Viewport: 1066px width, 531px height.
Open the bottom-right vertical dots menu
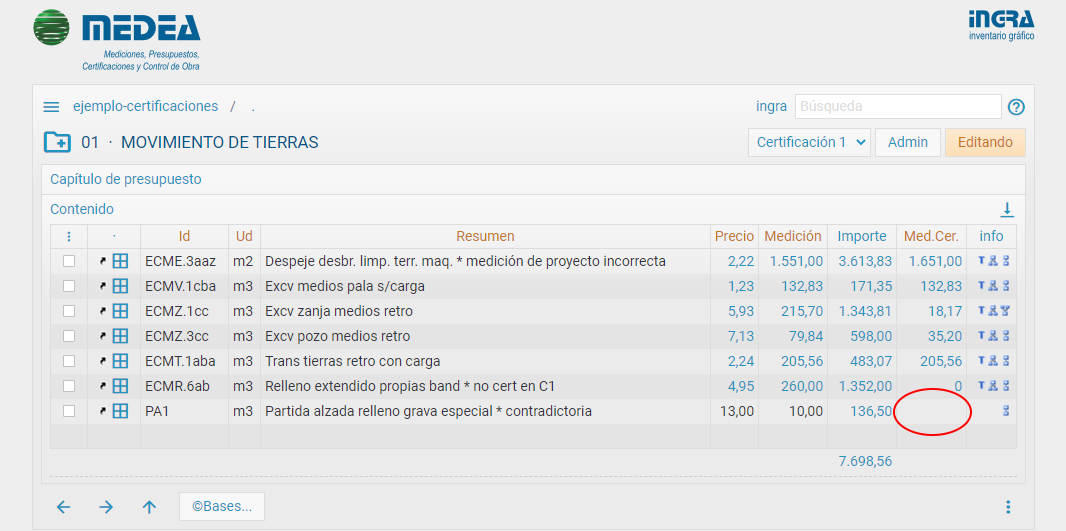(1008, 507)
